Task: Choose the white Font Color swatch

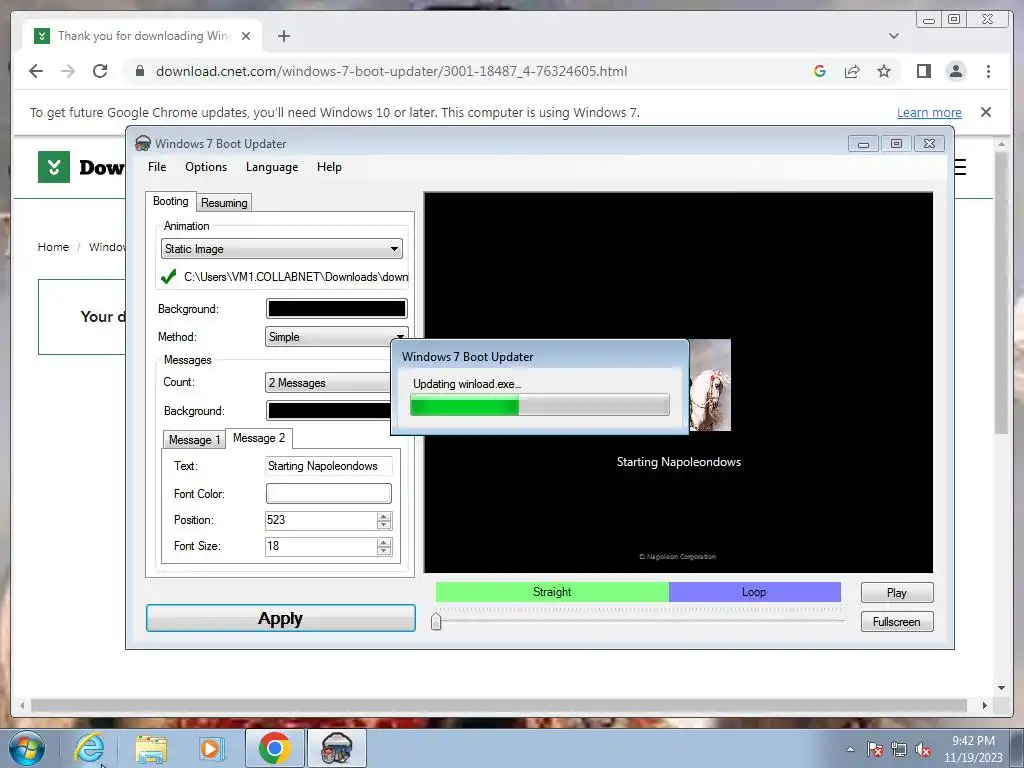Action: pos(328,494)
